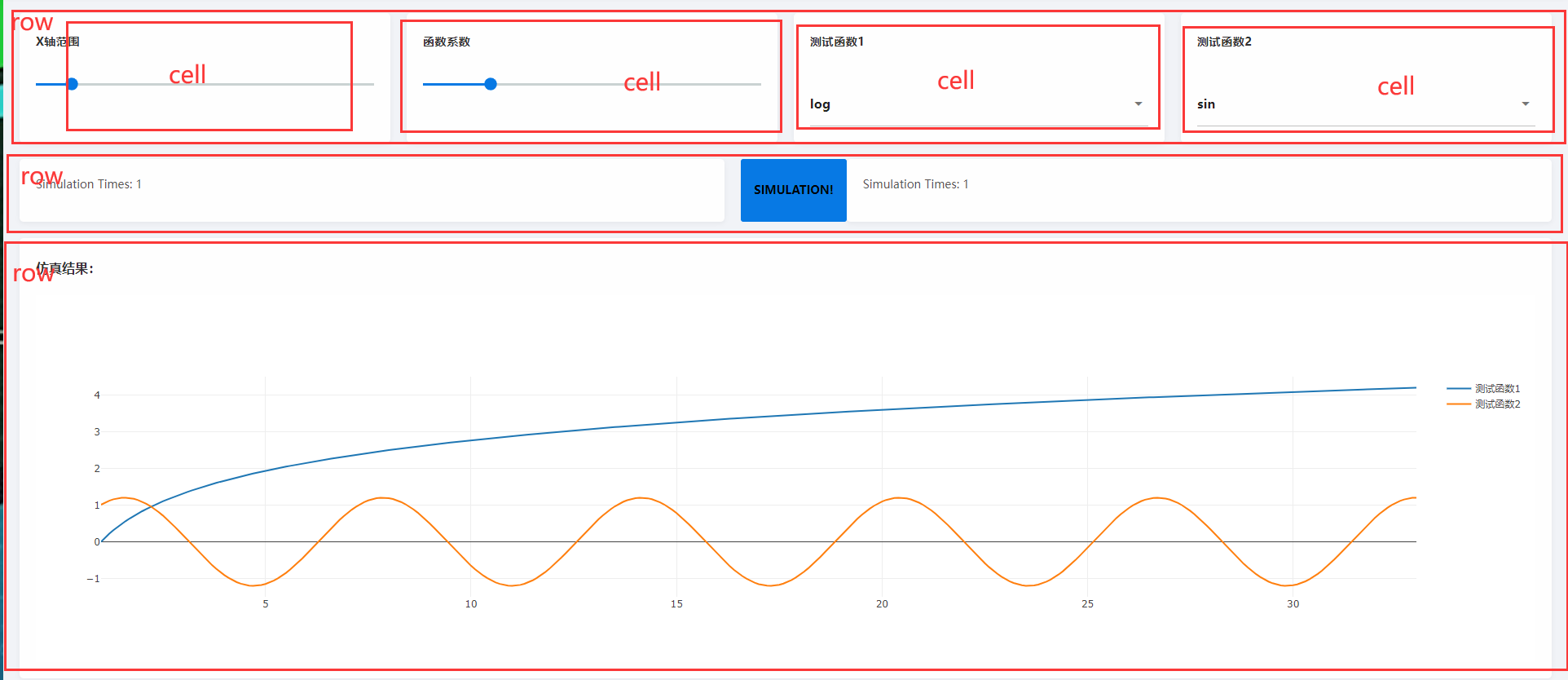Click the SIMULATION! button

(x=794, y=190)
